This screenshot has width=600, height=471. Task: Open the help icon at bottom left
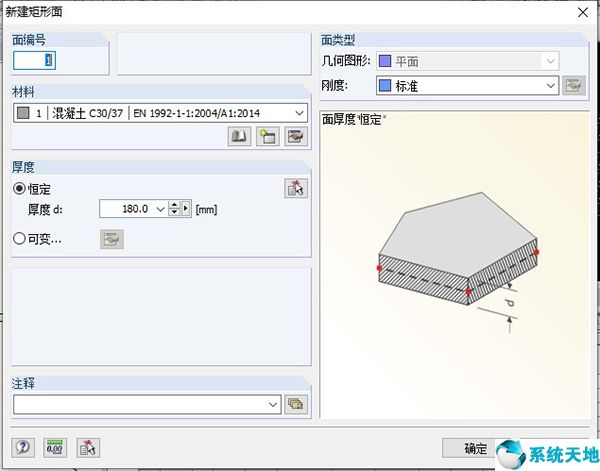[23, 447]
